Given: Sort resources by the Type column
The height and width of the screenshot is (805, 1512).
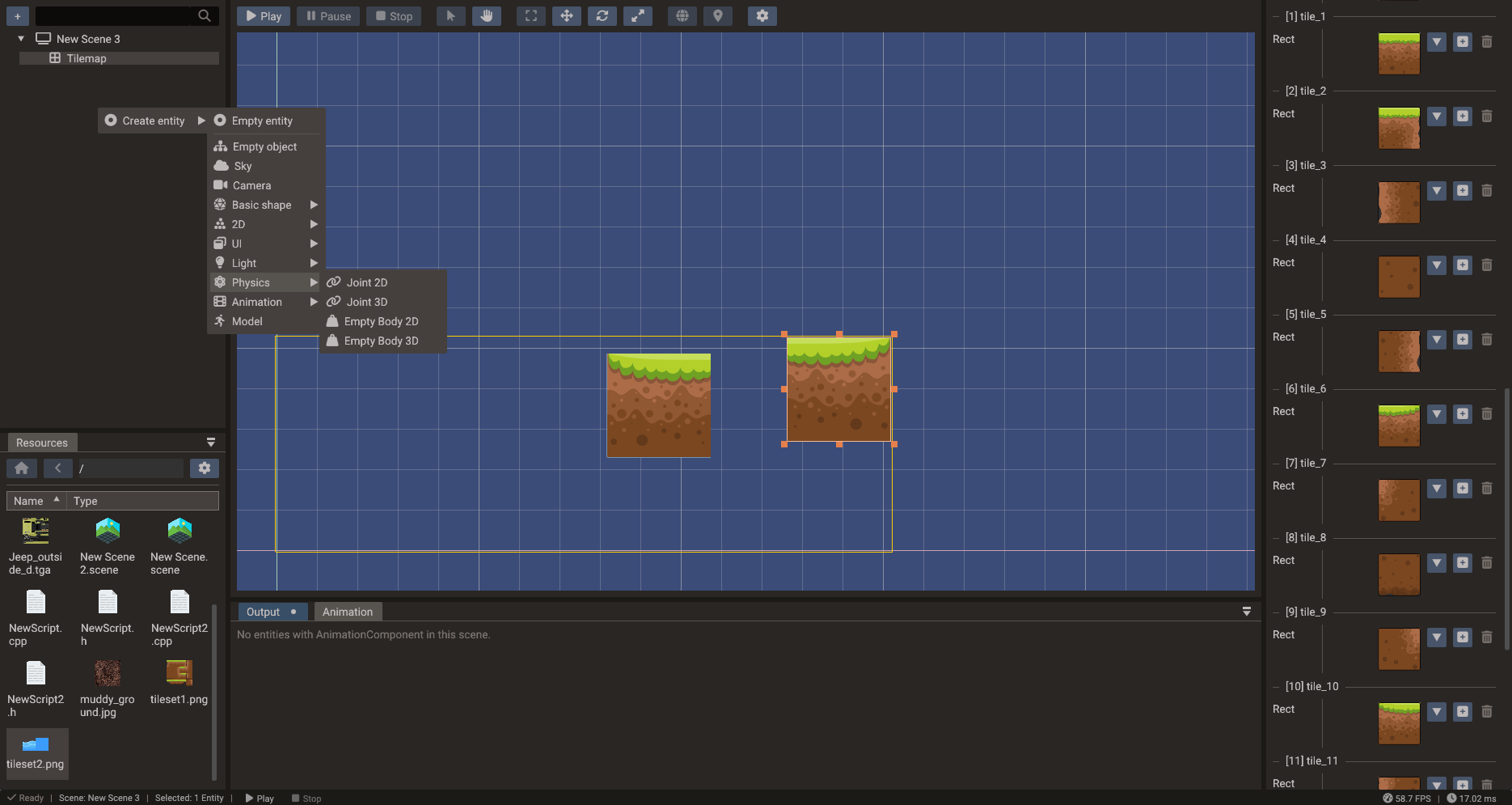Looking at the screenshot, I should pos(142,501).
